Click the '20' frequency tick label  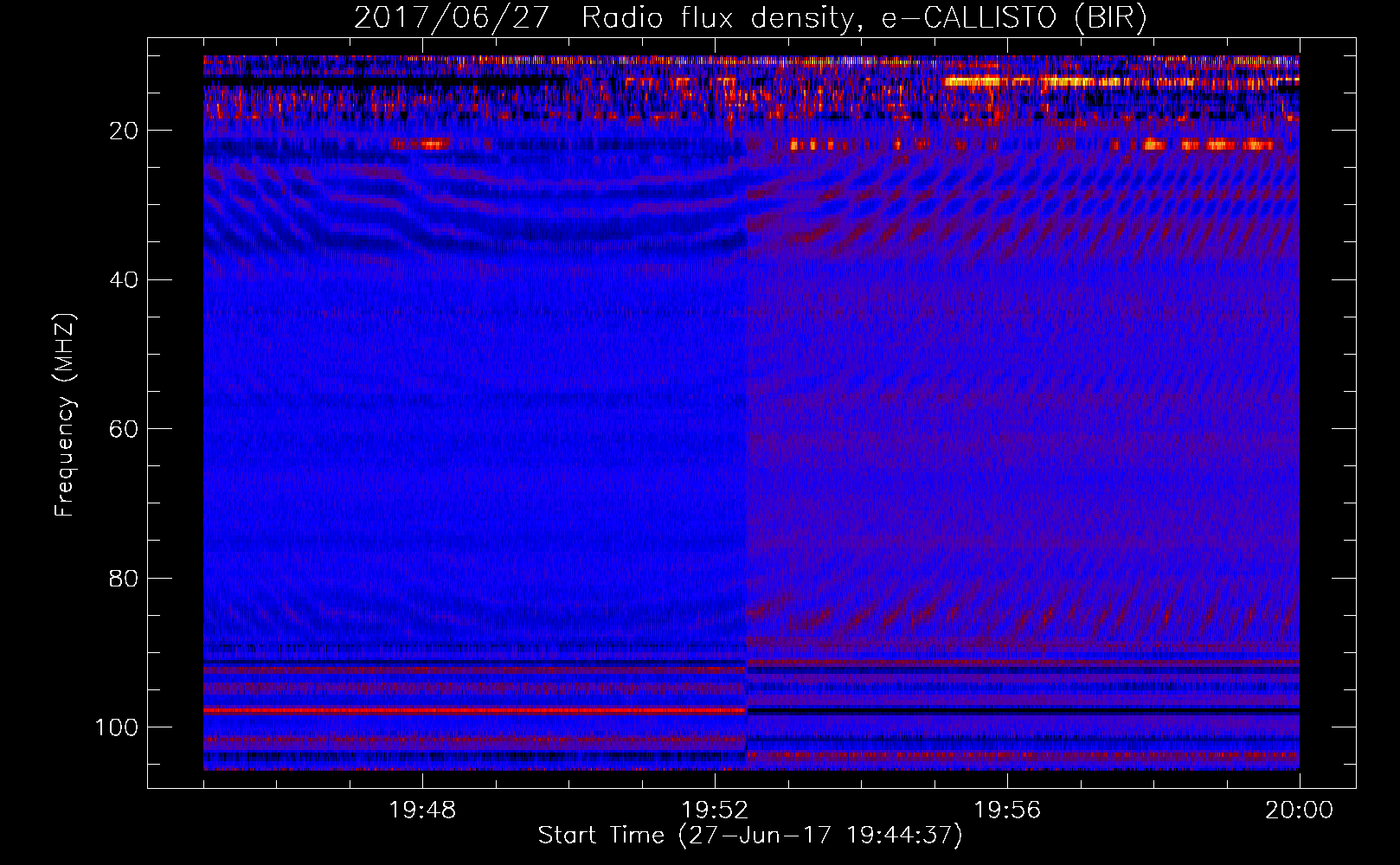coord(124,131)
